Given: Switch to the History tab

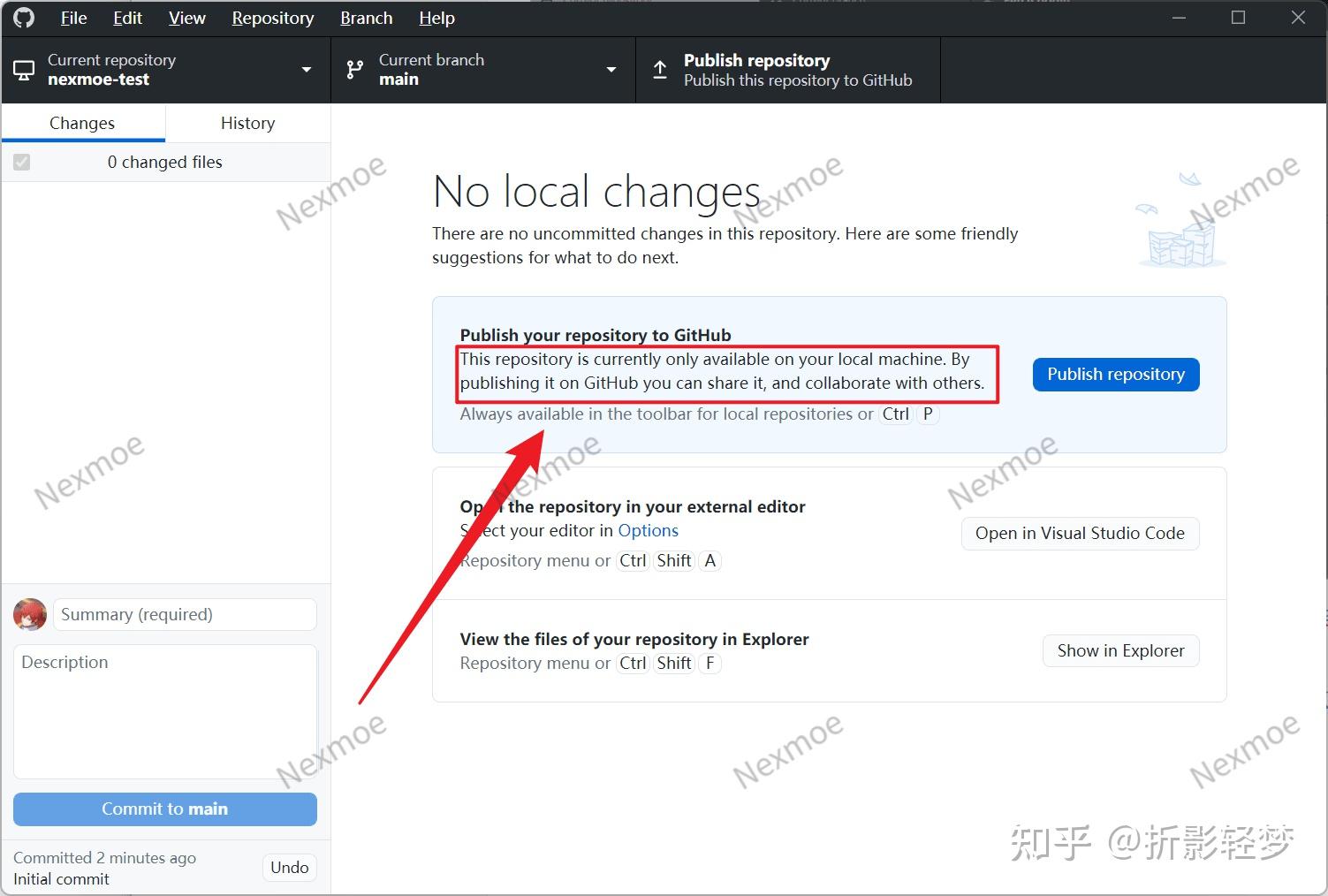Looking at the screenshot, I should pyautogui.click(x=248, y=123).
